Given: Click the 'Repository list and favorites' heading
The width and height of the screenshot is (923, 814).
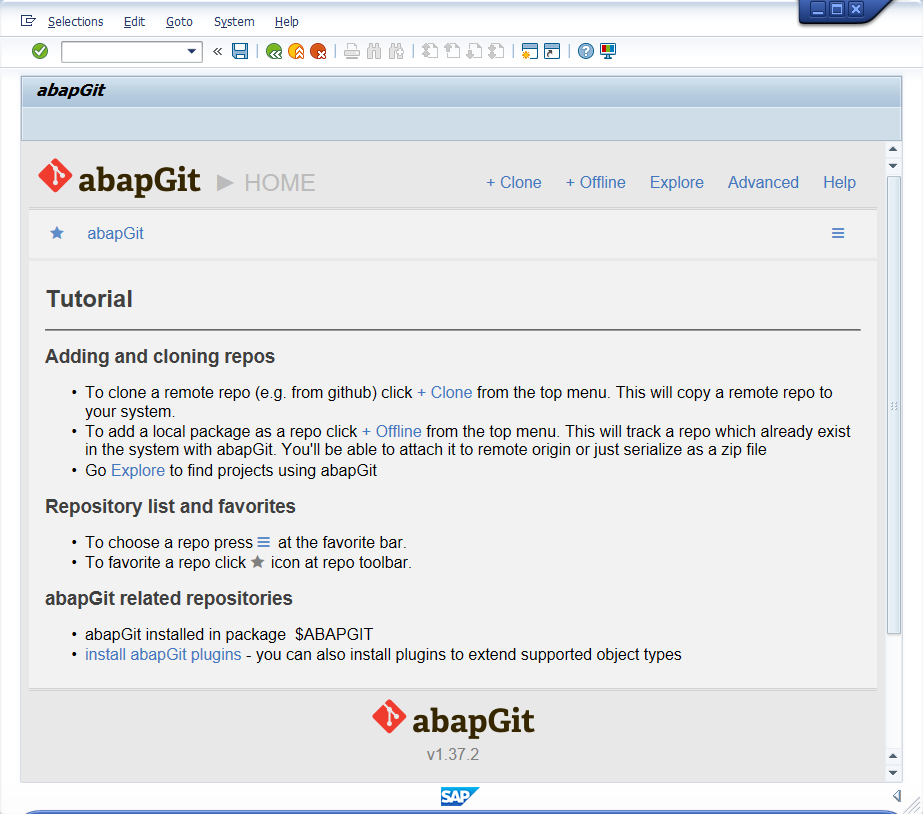Looking at the screenshot, I should (x=170, y=507).
